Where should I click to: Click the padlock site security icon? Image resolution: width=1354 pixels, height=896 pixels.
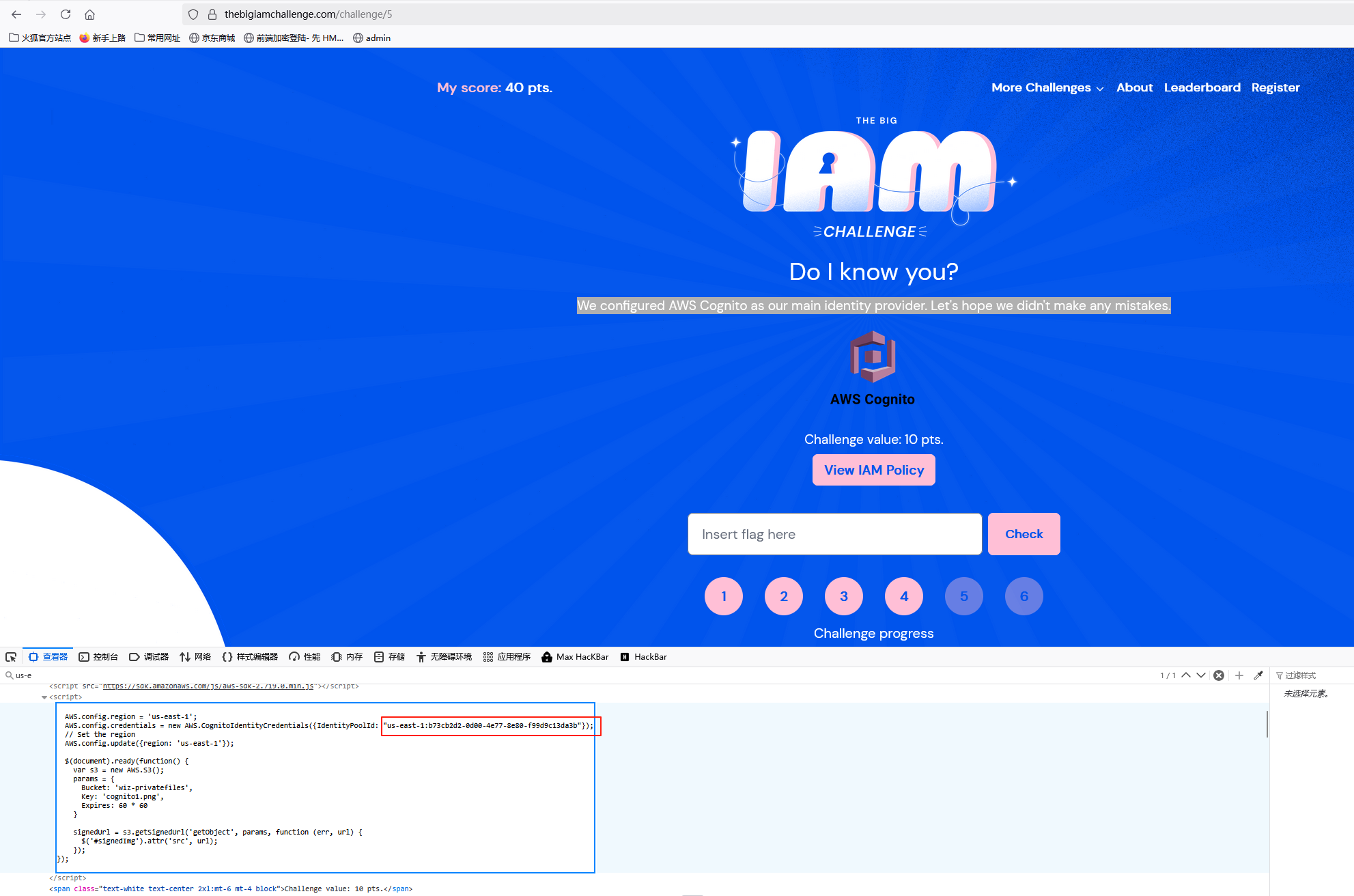point(212,14)
